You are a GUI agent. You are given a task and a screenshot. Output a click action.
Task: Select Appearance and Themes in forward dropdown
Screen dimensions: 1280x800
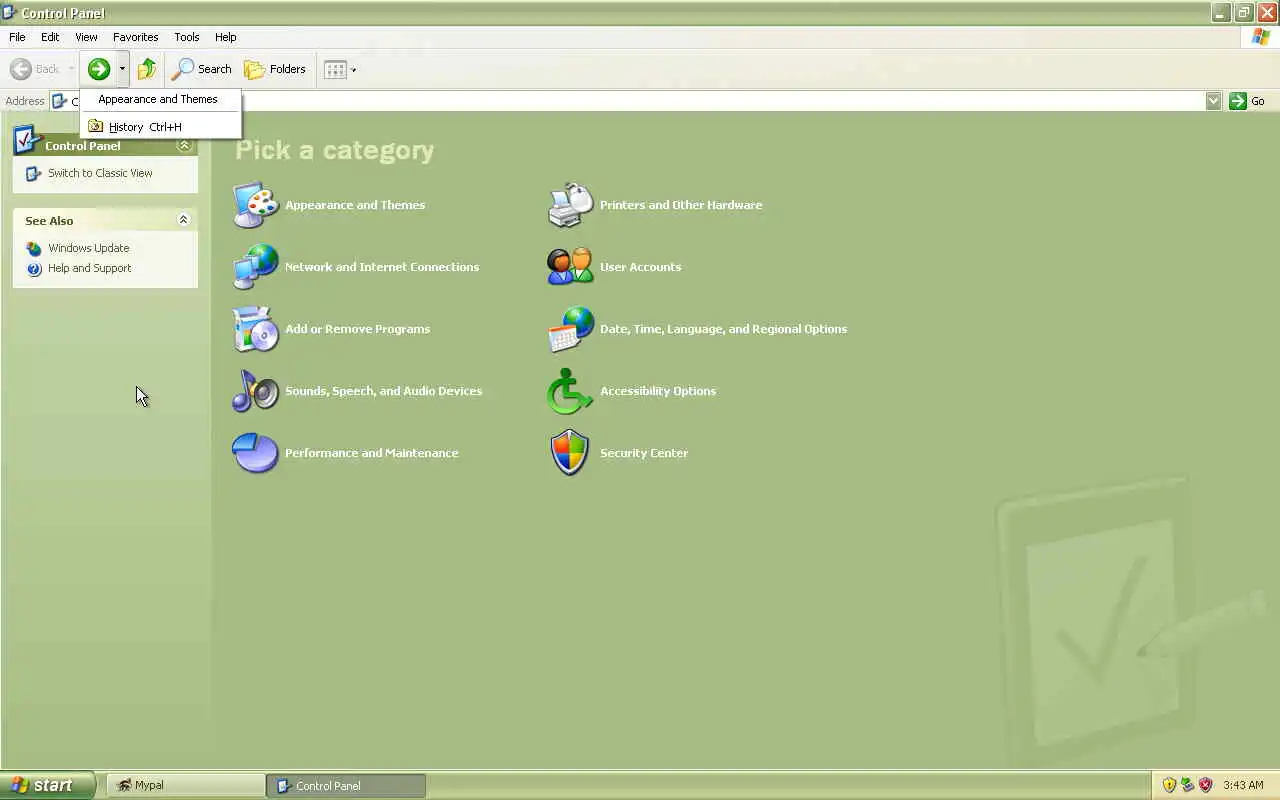pos(160,99)
